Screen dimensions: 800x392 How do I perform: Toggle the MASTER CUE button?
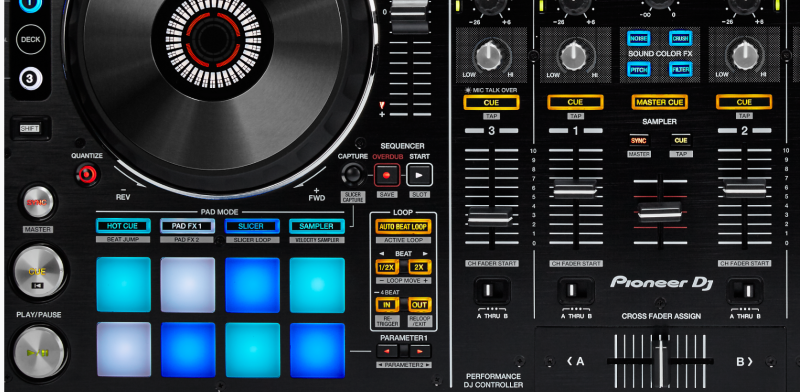point(659,102)
